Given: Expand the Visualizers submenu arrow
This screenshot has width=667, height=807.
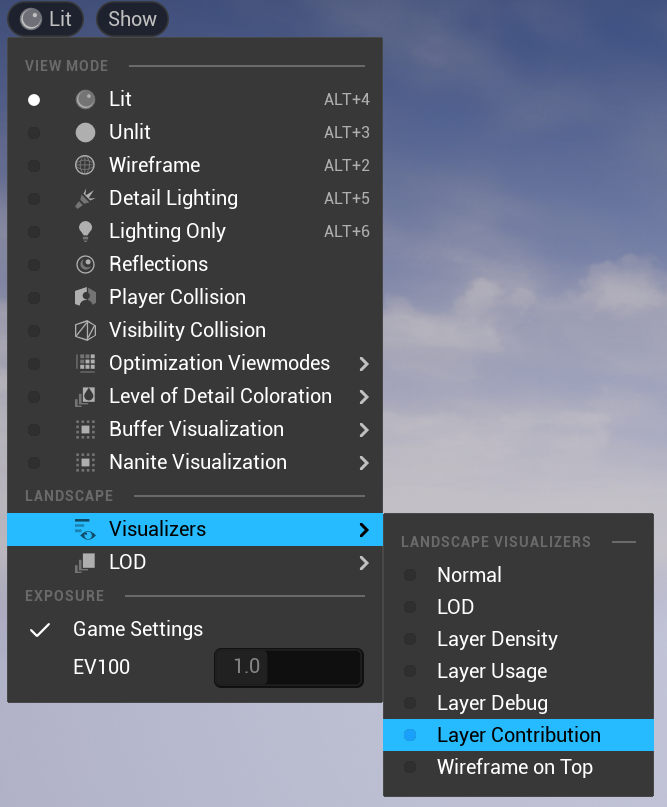Looking at the screenshot, I should pyautogui.click(x=364, y=530).
